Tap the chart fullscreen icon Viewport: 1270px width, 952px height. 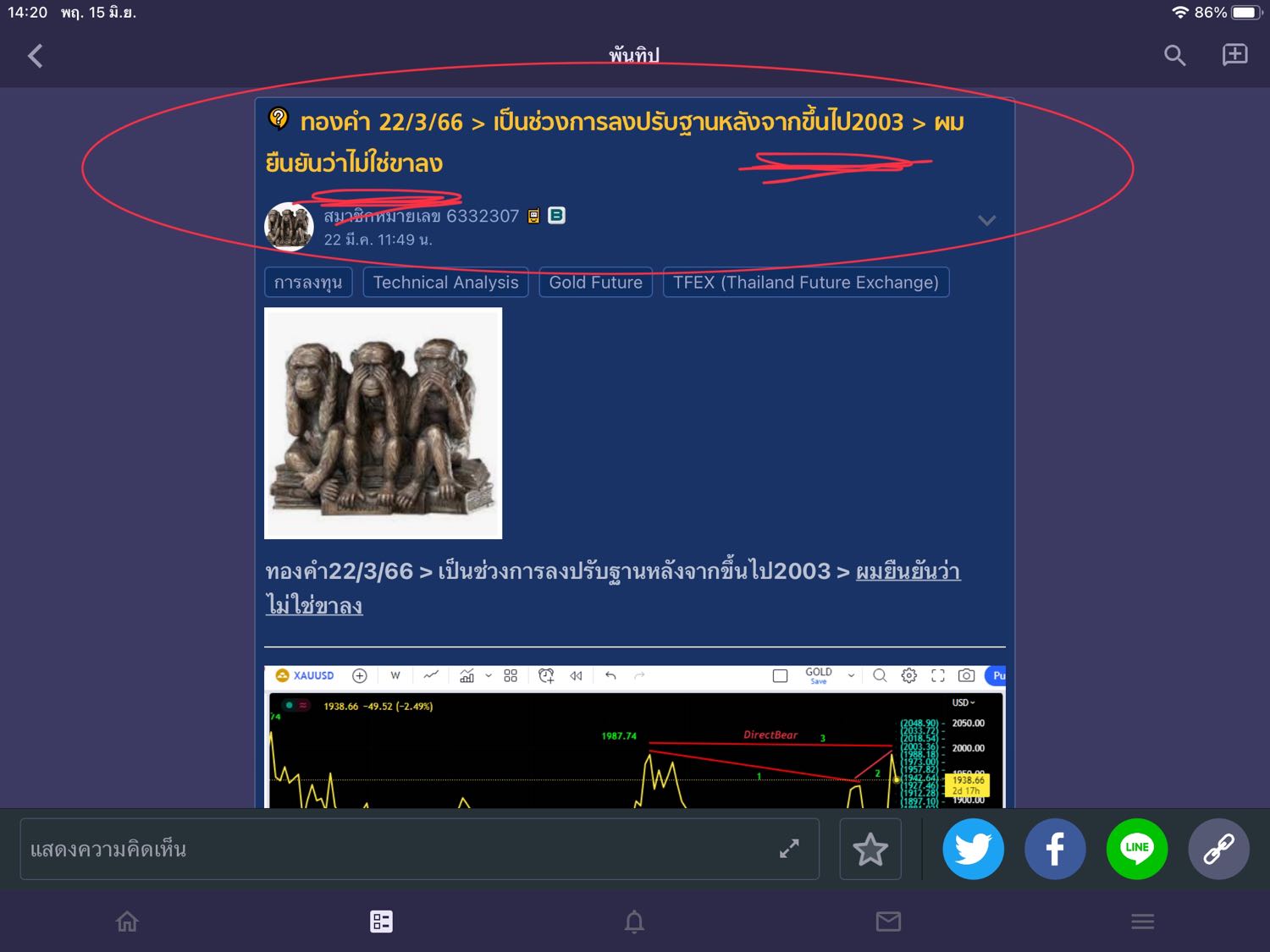[938, 675]
